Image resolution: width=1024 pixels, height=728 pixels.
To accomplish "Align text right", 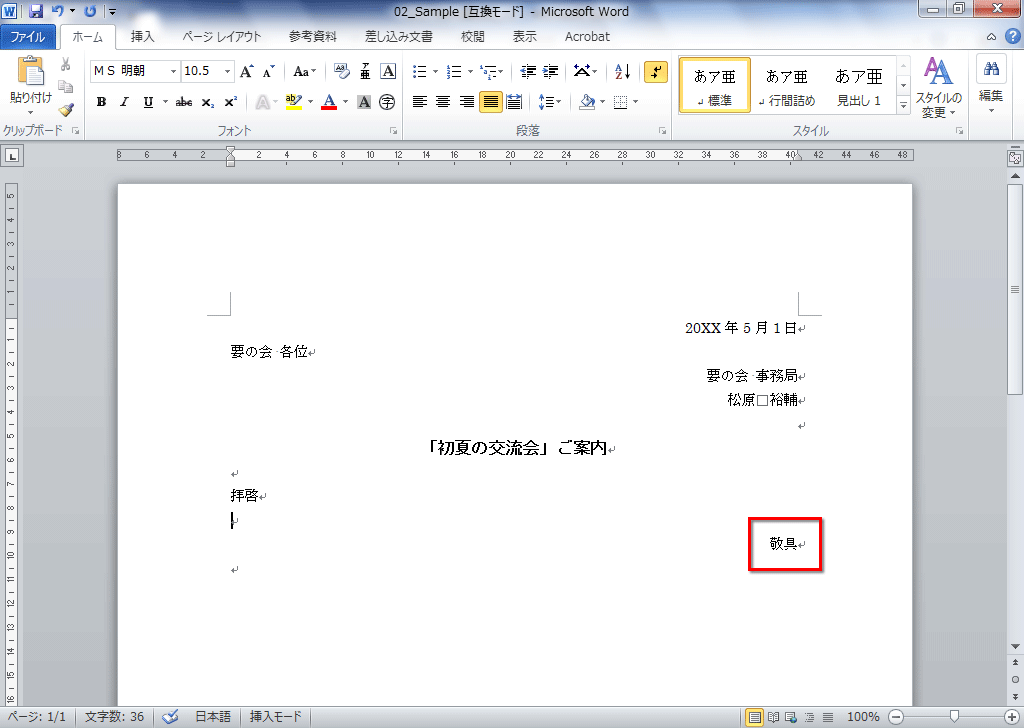I will [466, 102].
